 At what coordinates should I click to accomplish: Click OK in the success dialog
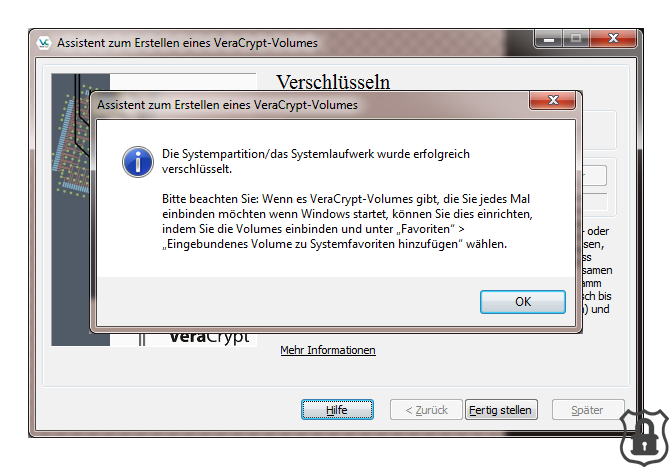[x=523, y=302]
